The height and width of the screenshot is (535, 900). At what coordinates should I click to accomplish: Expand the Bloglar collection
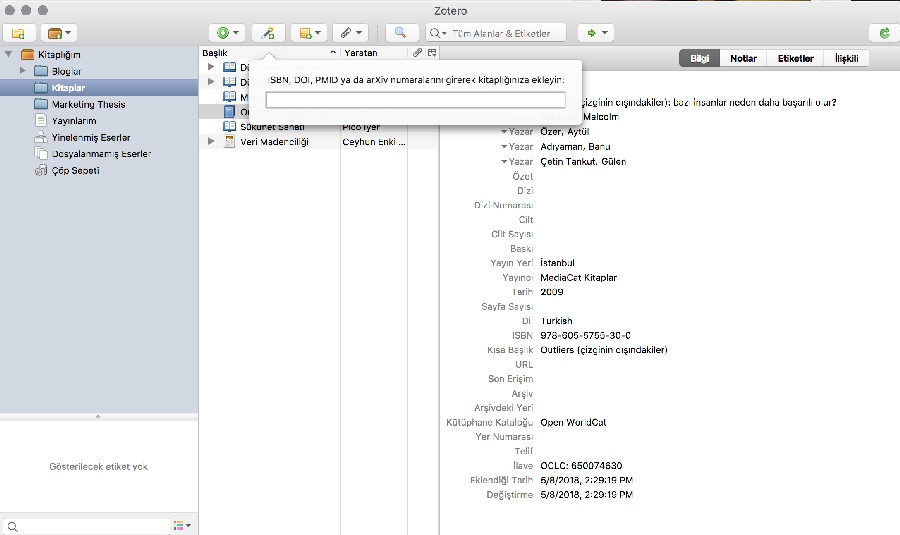23,71
